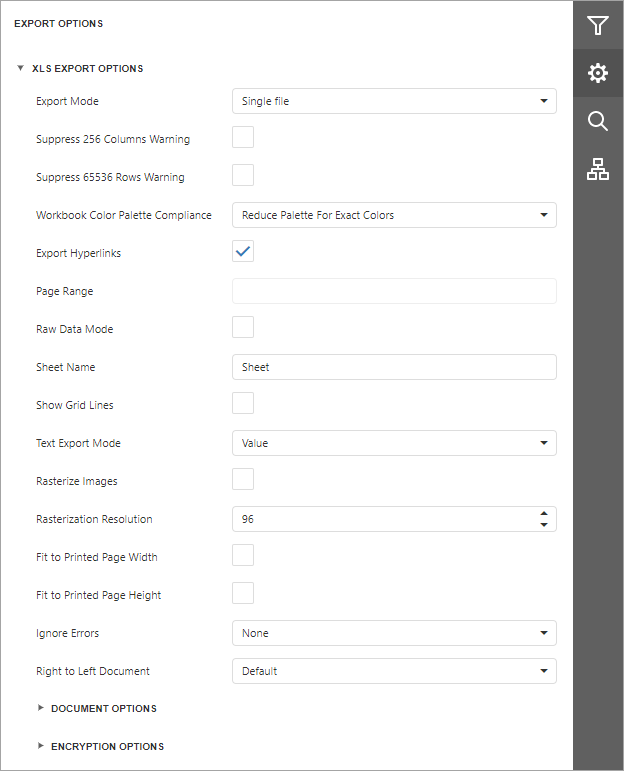Open Workbook Color Palette Compliance dropdown

click(394, 215)
